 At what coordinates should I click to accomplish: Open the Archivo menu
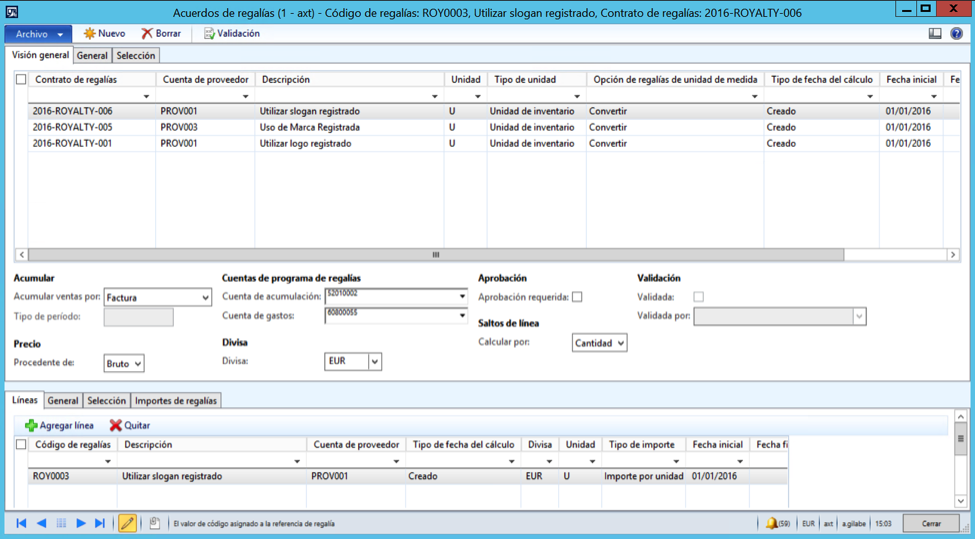pos(39,34)
